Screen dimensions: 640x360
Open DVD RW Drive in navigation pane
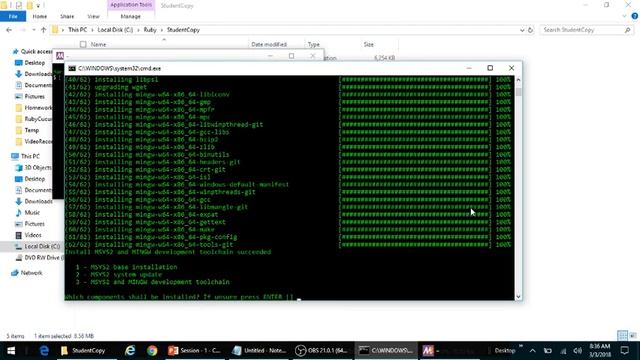(x=39, y=258)
